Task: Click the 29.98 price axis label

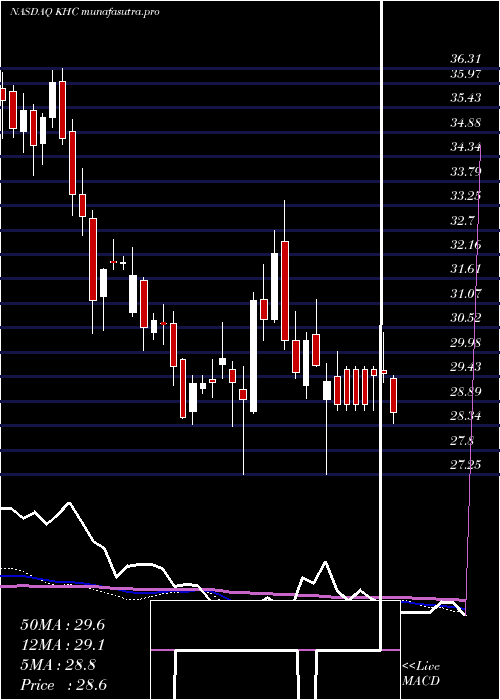Action: coord(466,343)
